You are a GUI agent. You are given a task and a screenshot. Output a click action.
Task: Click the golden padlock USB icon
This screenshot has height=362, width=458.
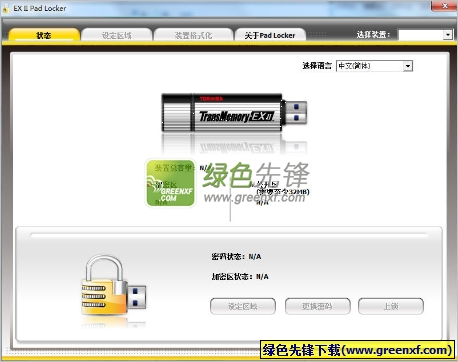(x=114, y=285)
